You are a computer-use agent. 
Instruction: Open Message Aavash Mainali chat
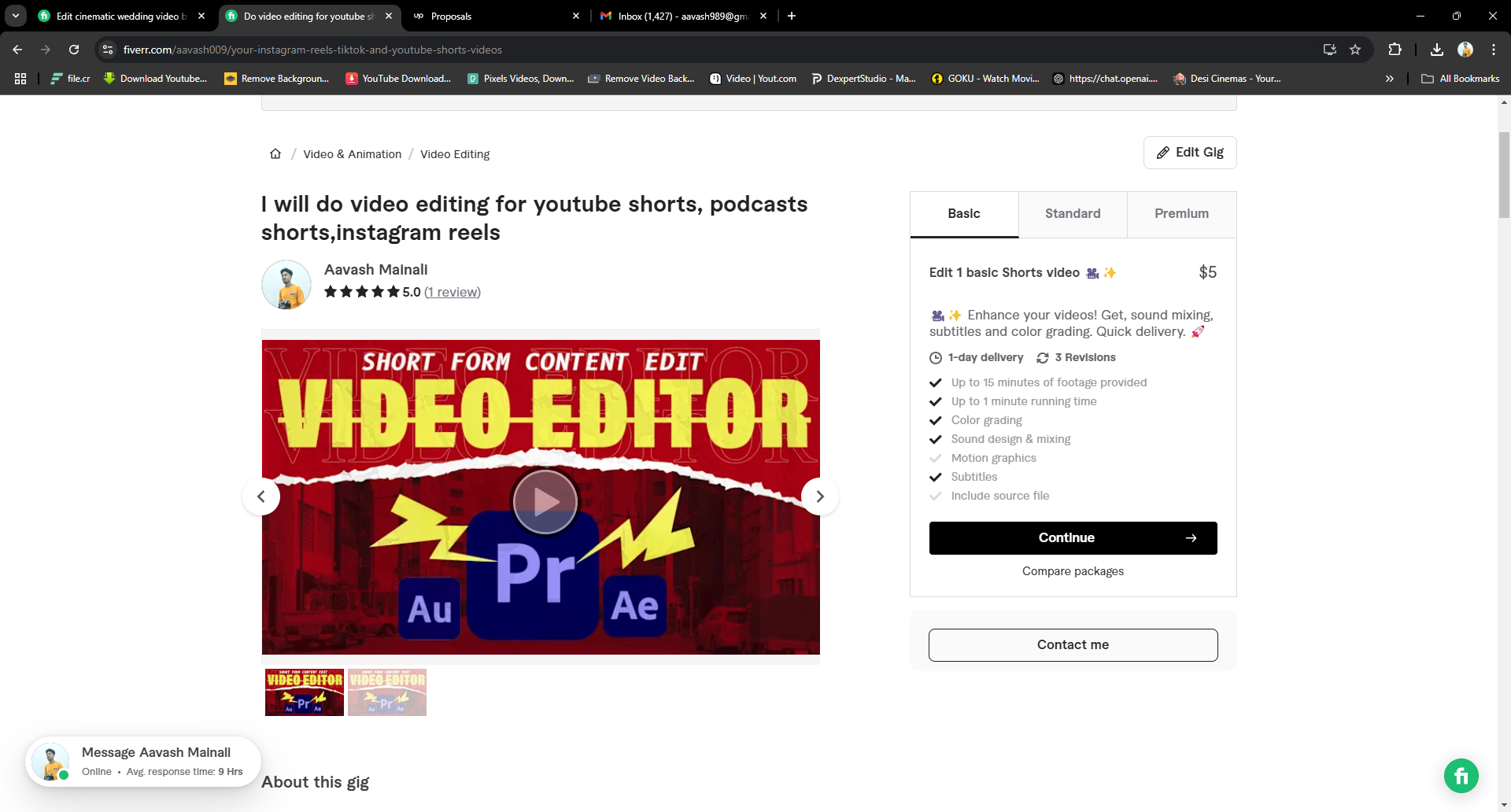(x=143, y=762)
